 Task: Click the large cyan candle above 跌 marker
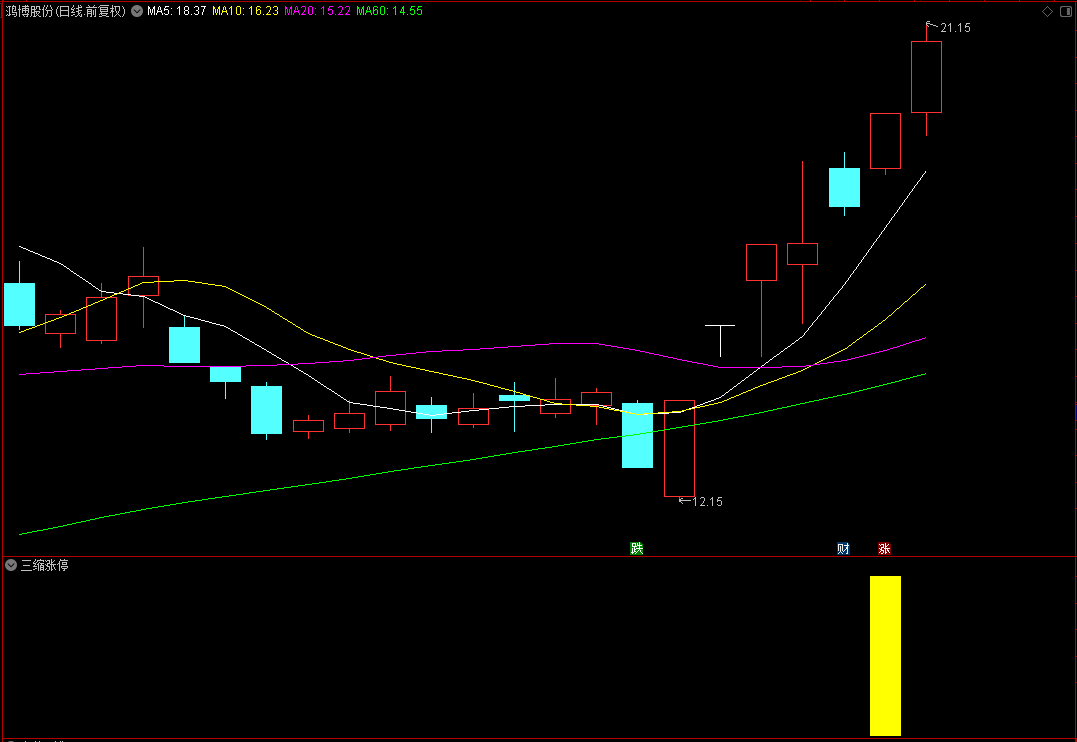point(637,435)
